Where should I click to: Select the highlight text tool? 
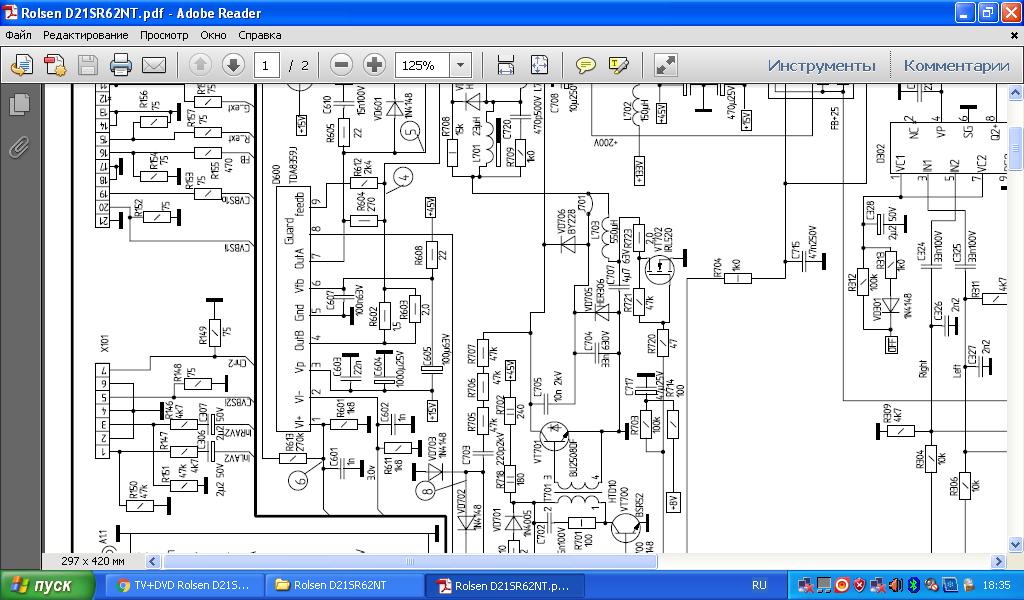(x=619, y=66)
